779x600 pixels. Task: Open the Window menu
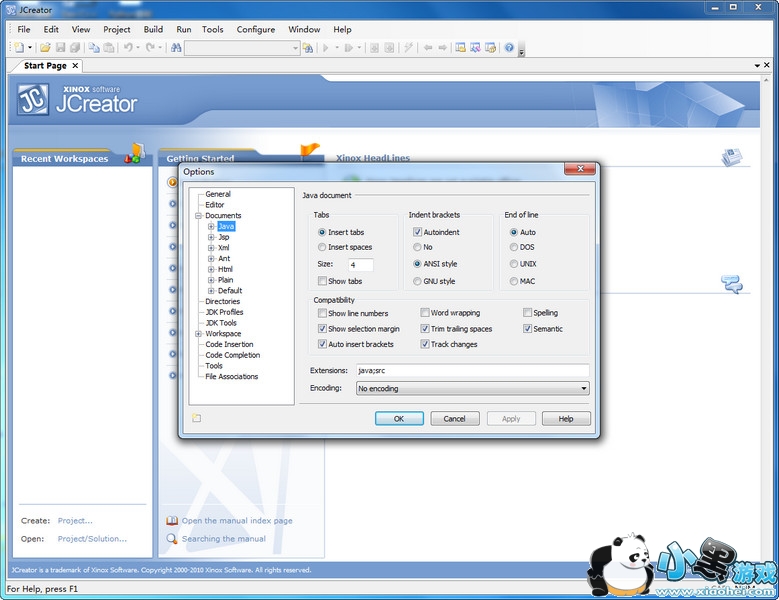click(x=304, y=29)
